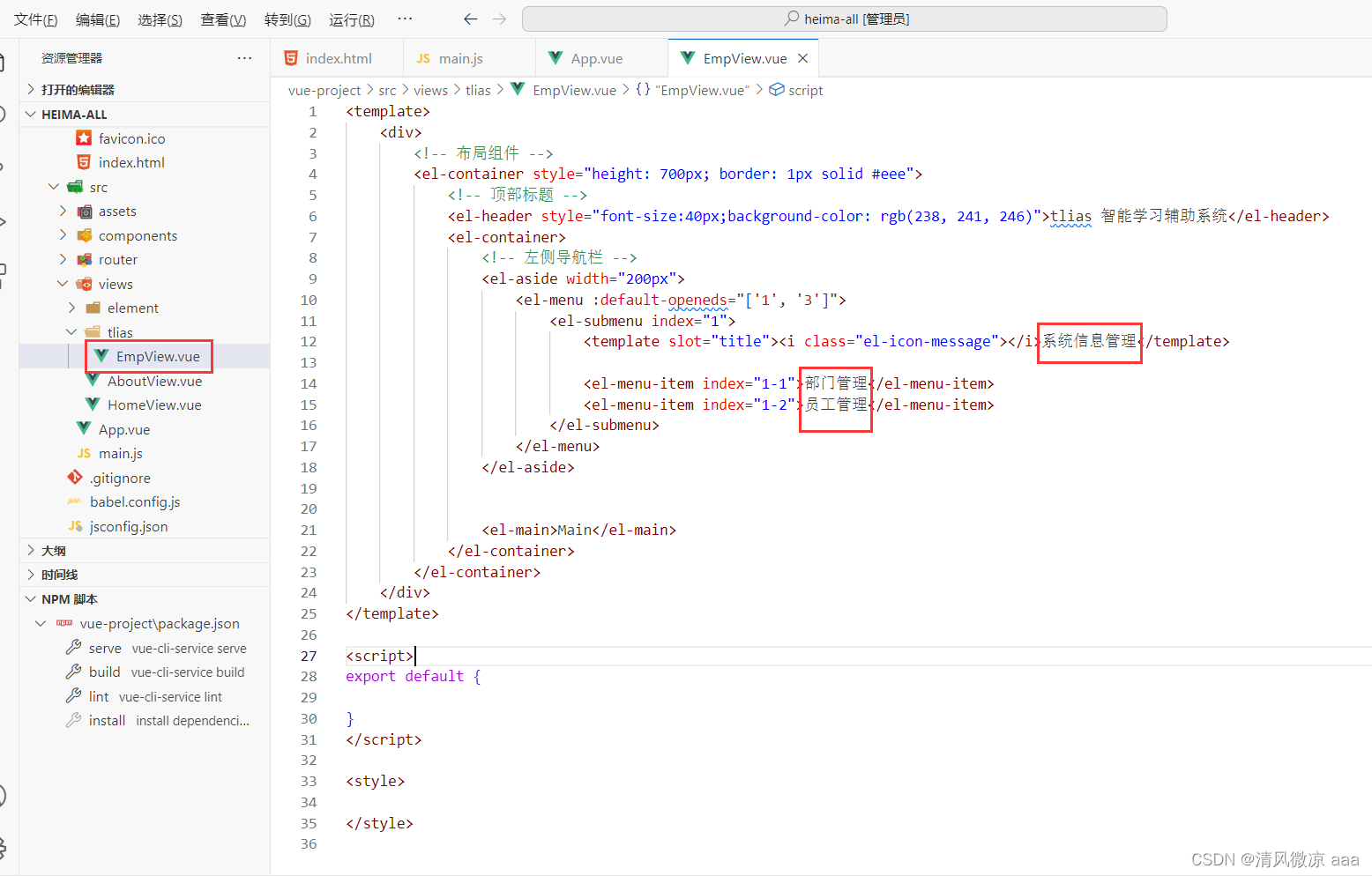Click views in the breadcrumb
This screenshot has height=876, width=1372.
click(430, 90)
